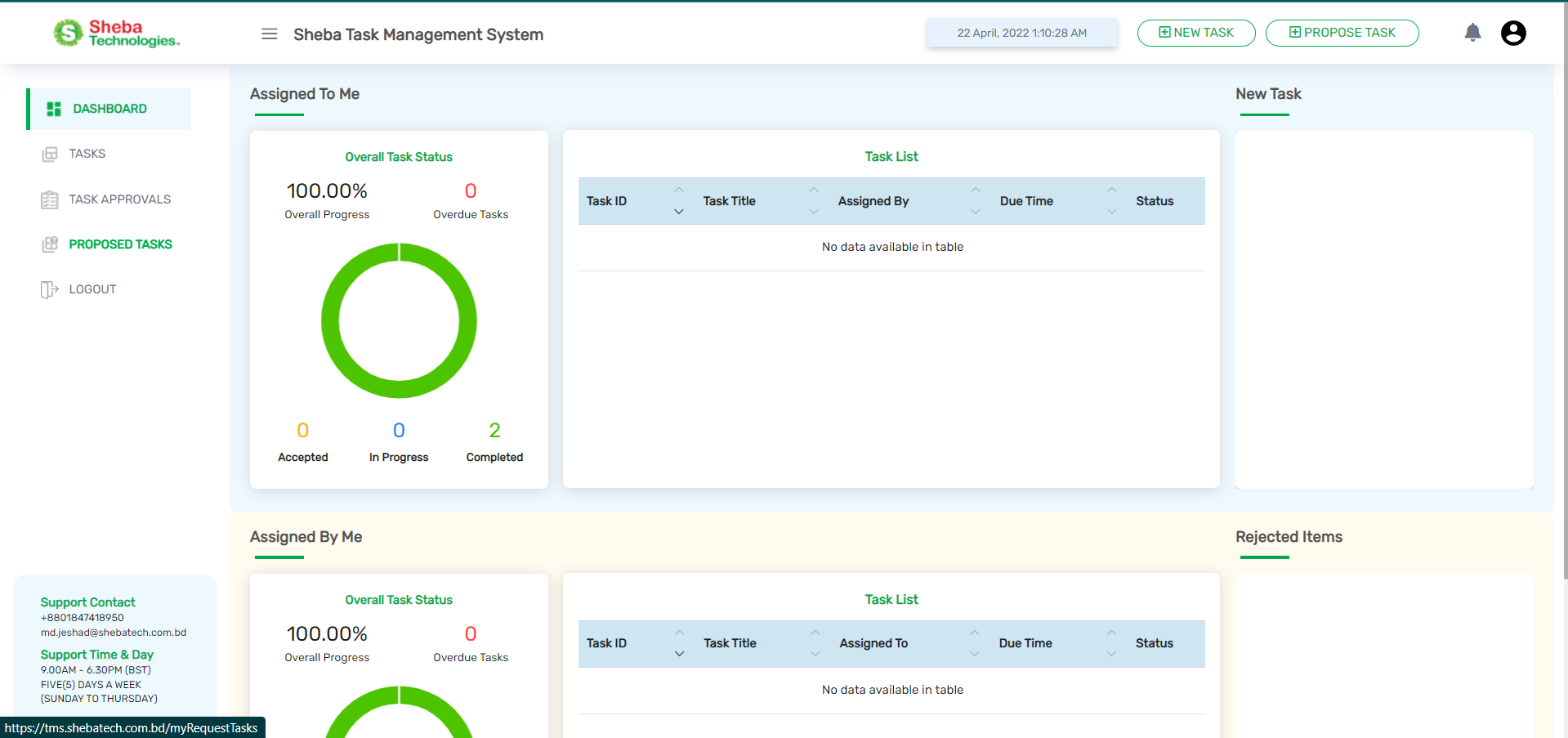Open the Proposed Tasks menu item

pyautogui.click(x=120, y=244)
